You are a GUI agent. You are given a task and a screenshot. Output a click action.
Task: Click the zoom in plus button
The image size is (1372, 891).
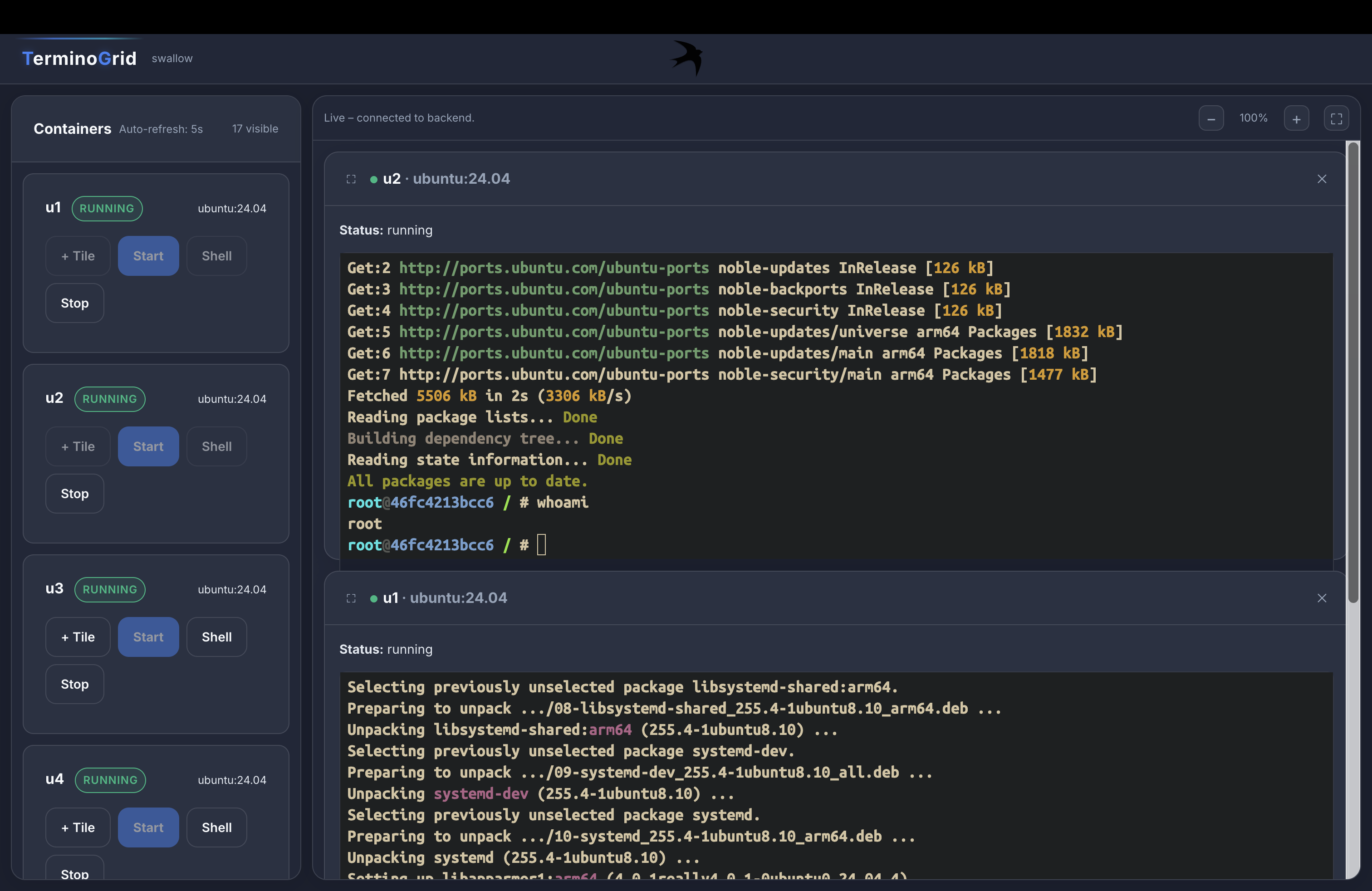pyautogui.click(x=1296, y=119)
